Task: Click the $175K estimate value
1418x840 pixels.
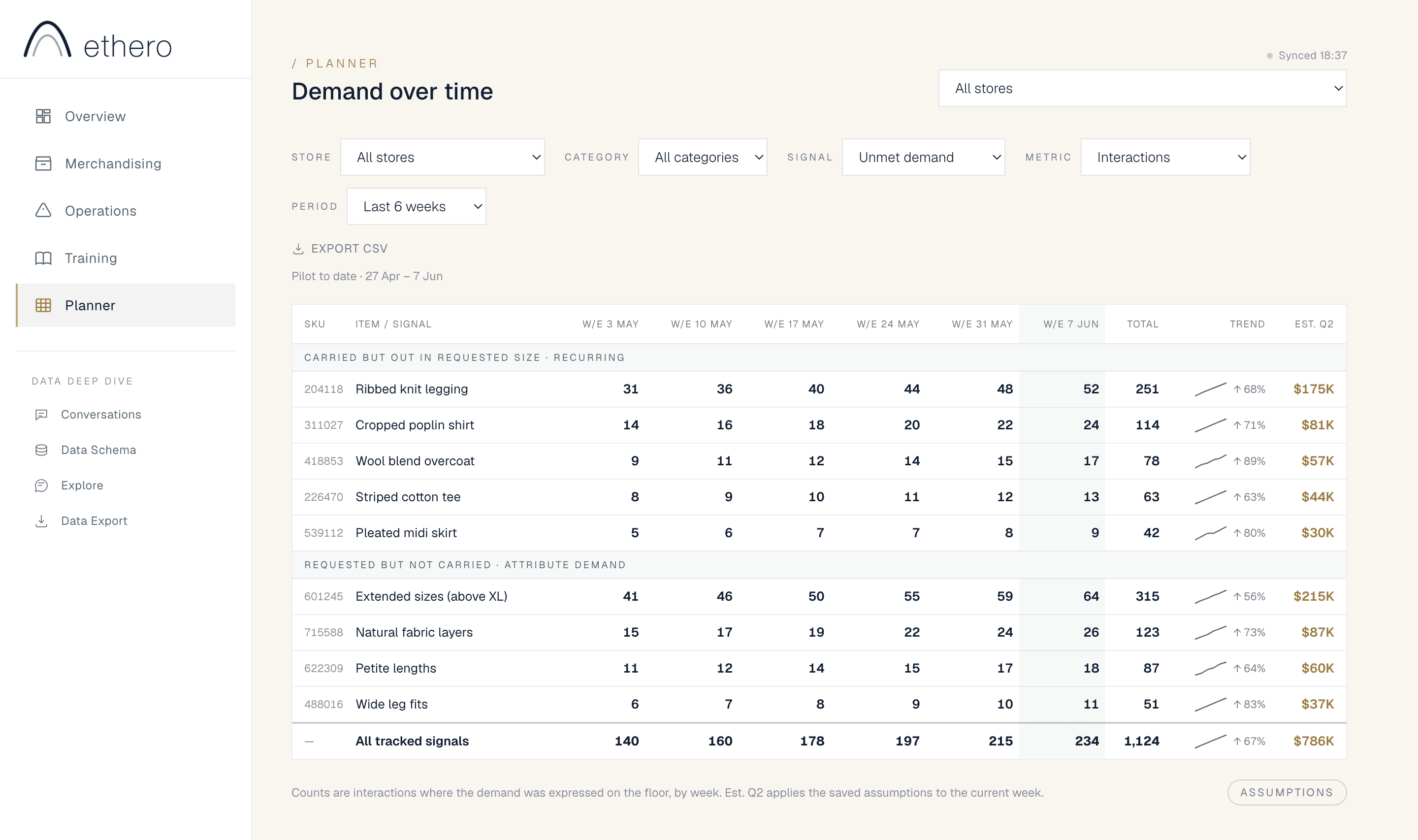Action: point(1313,389)
